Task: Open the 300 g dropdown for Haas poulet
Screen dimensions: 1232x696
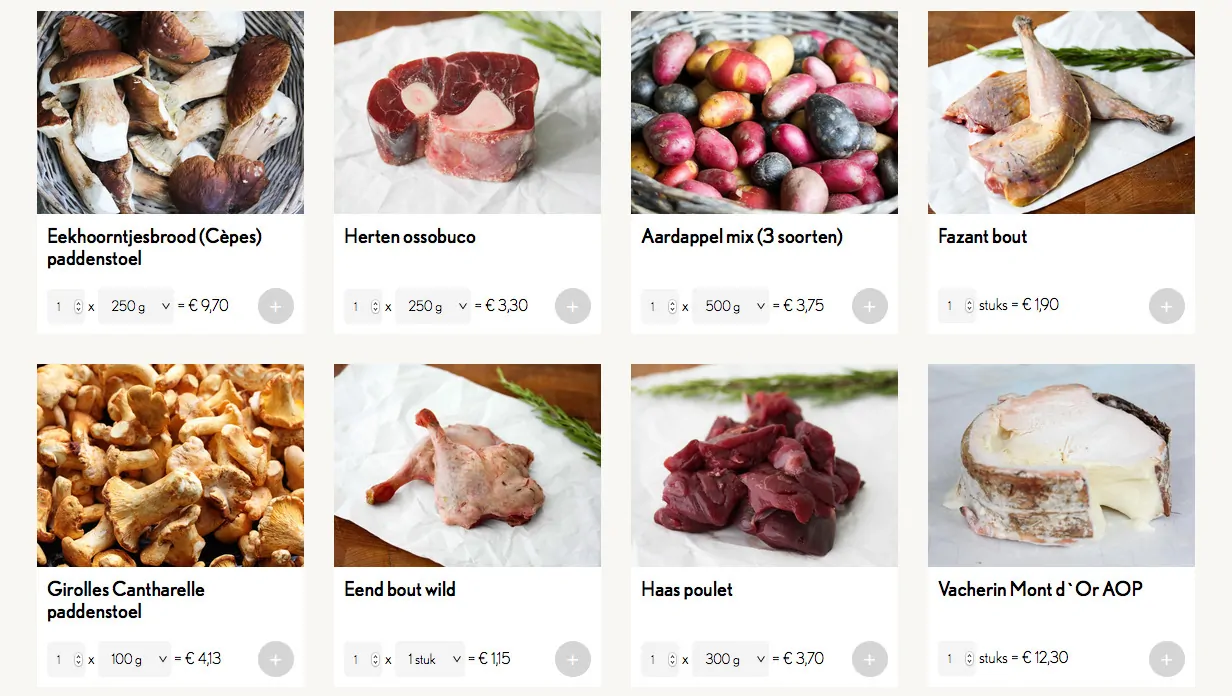Action: pos(730,659)
